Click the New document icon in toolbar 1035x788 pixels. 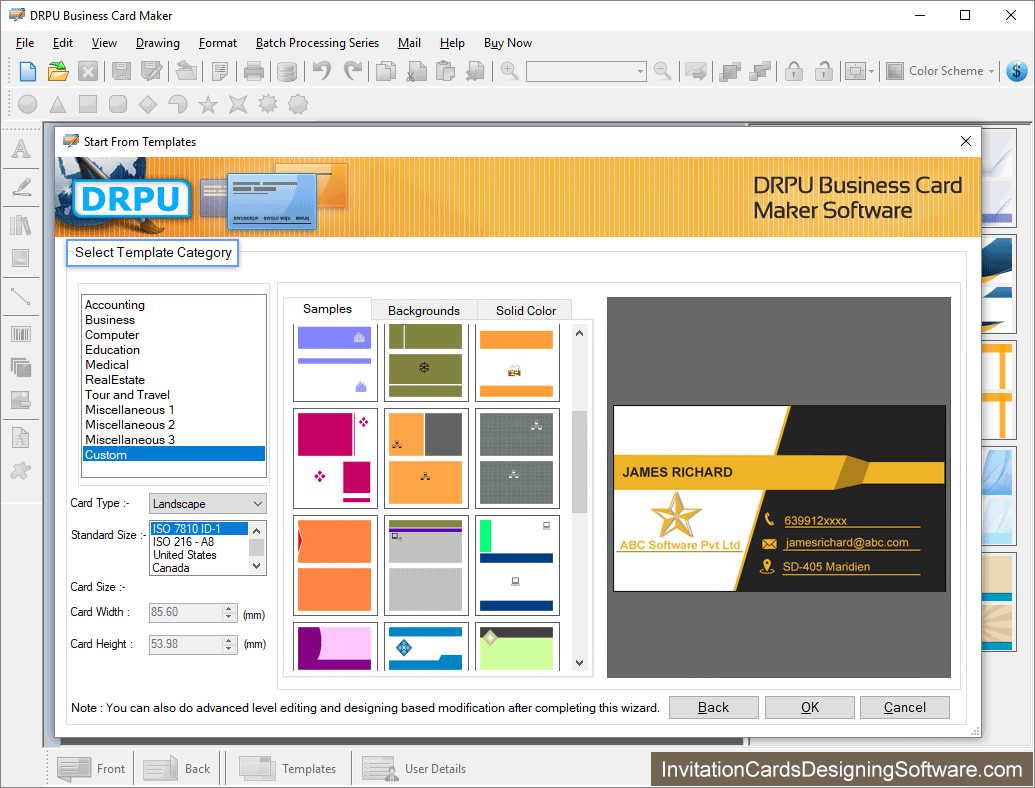pyautogui.click(x=28, y=71)
